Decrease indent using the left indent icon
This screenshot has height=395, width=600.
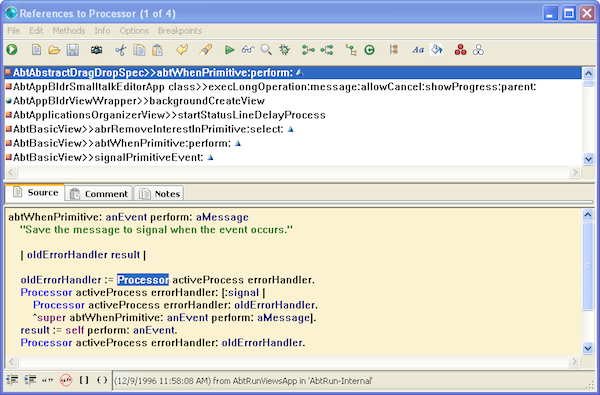[x=12, y=380]
